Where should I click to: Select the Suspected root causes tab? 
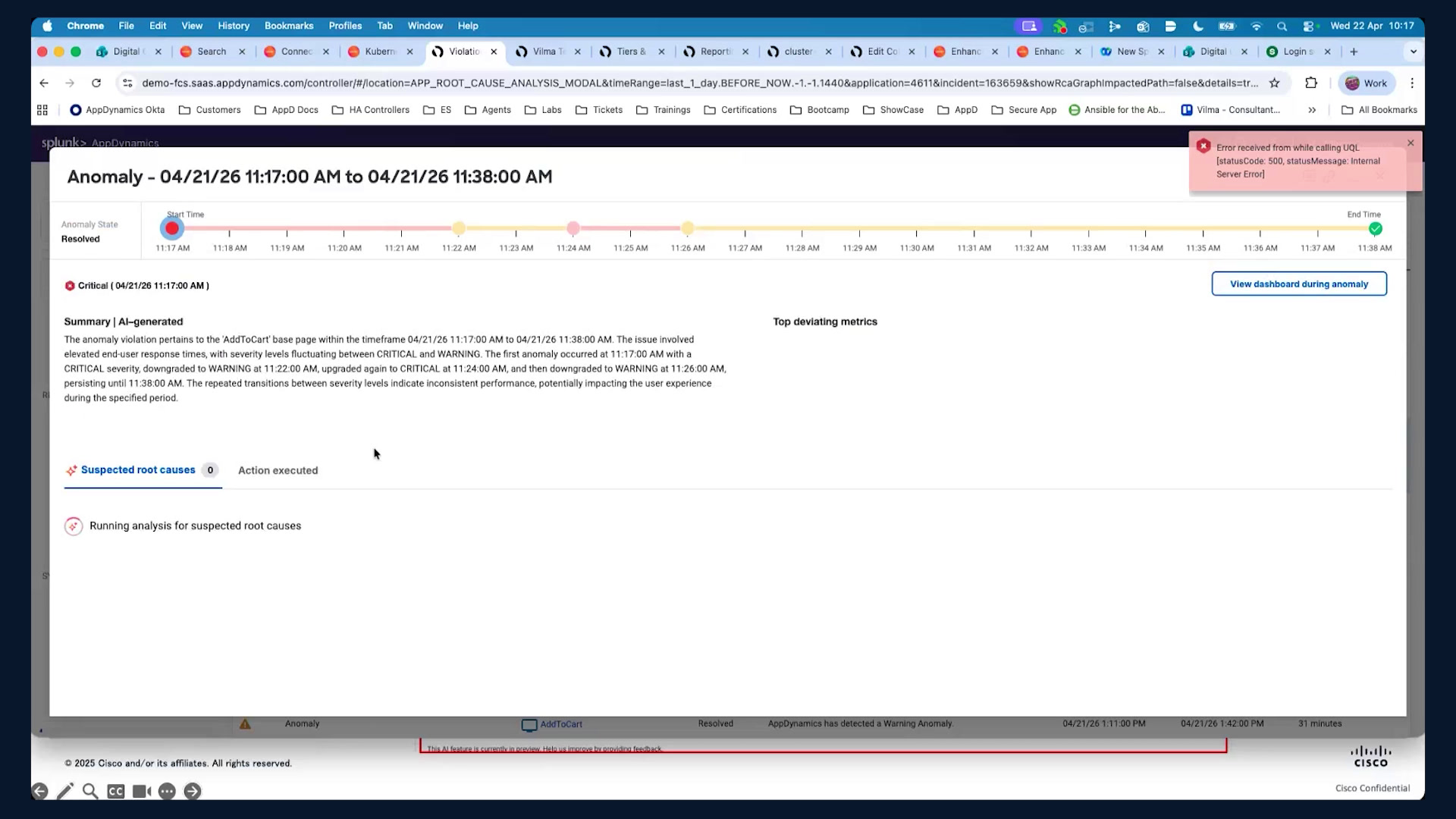coord(143,470)
